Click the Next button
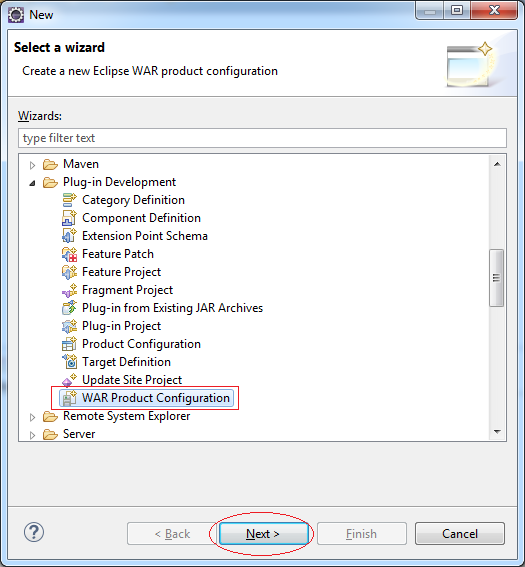 pos(263,534)
